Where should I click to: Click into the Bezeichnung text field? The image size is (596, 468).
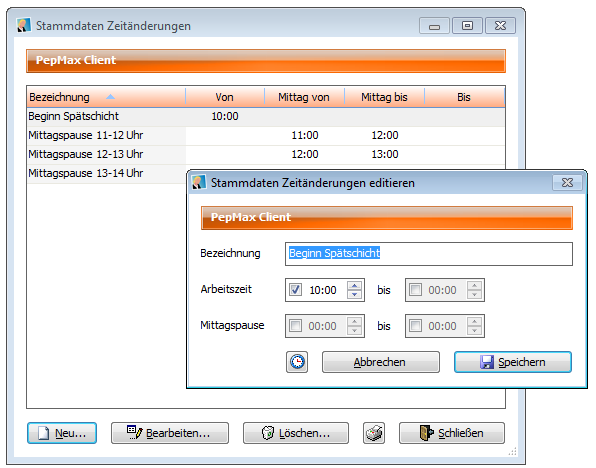click(429, 254)
